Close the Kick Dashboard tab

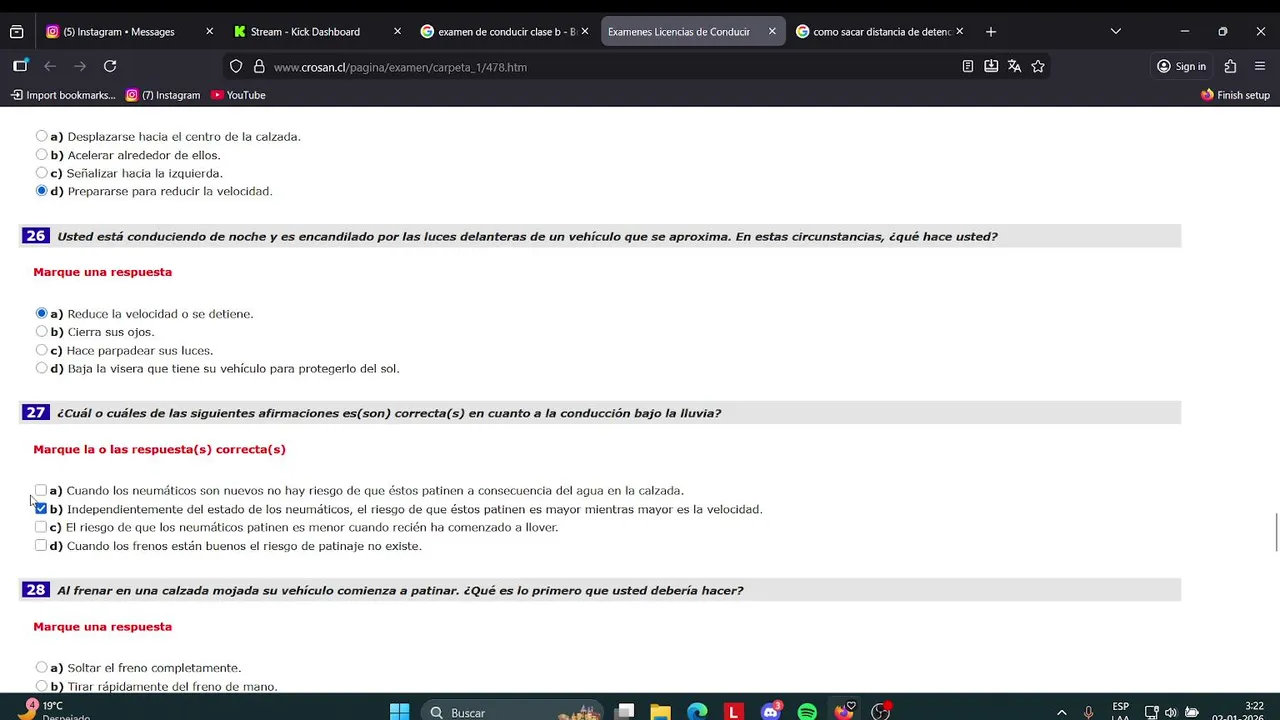point(397,32)
